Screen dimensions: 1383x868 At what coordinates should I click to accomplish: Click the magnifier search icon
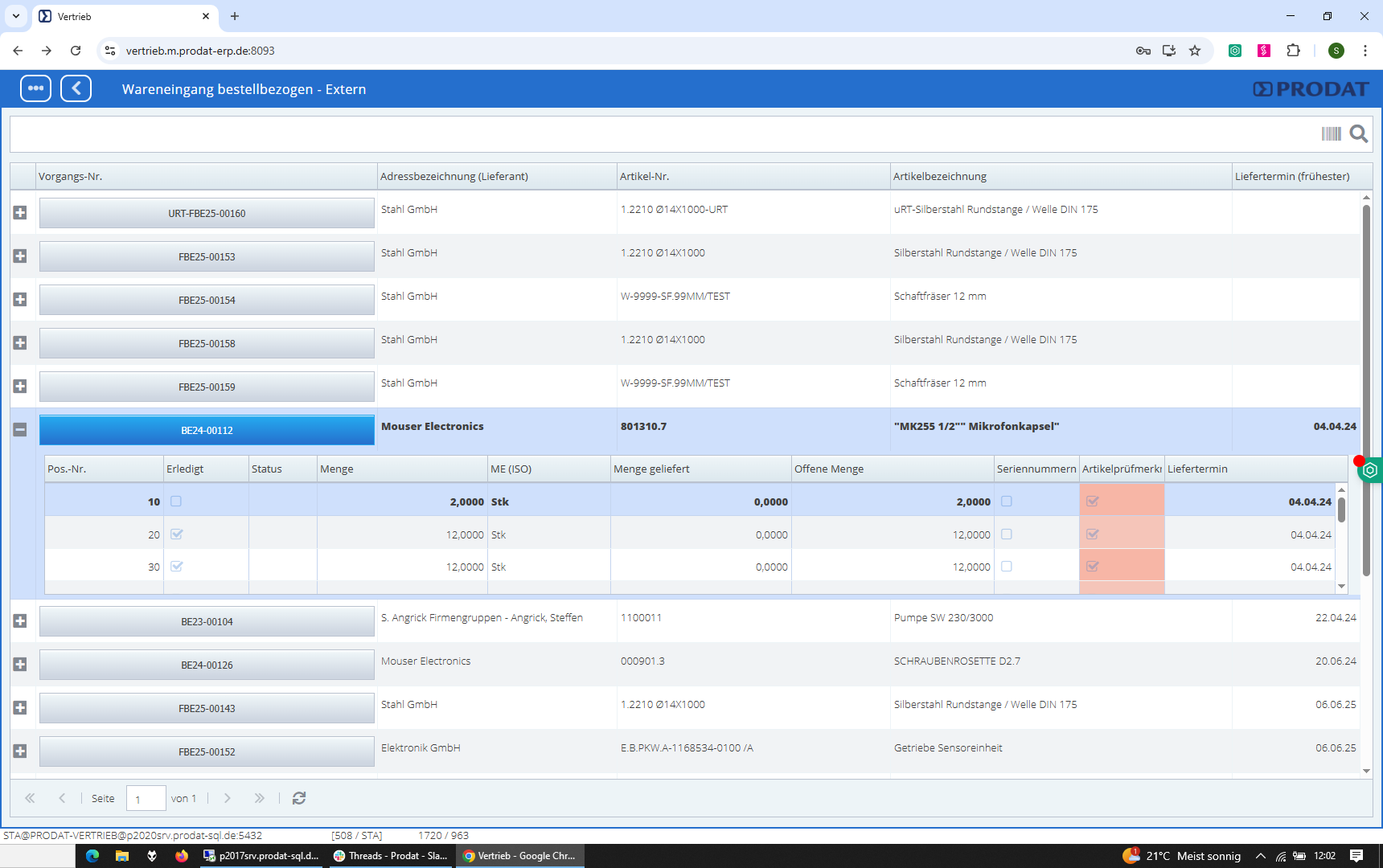point(1358,133)
